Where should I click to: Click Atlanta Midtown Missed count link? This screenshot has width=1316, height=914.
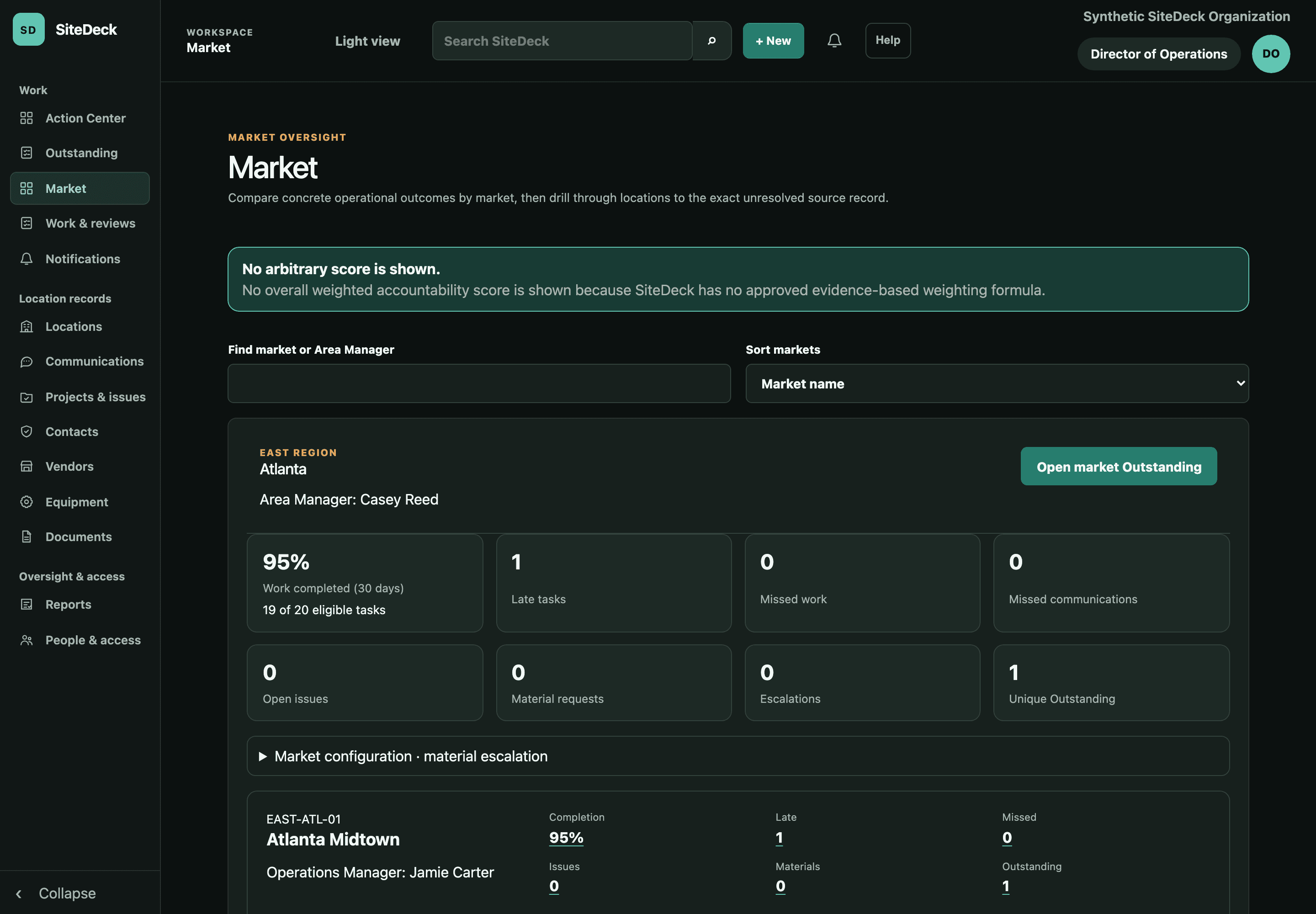tap(1007, 837)
